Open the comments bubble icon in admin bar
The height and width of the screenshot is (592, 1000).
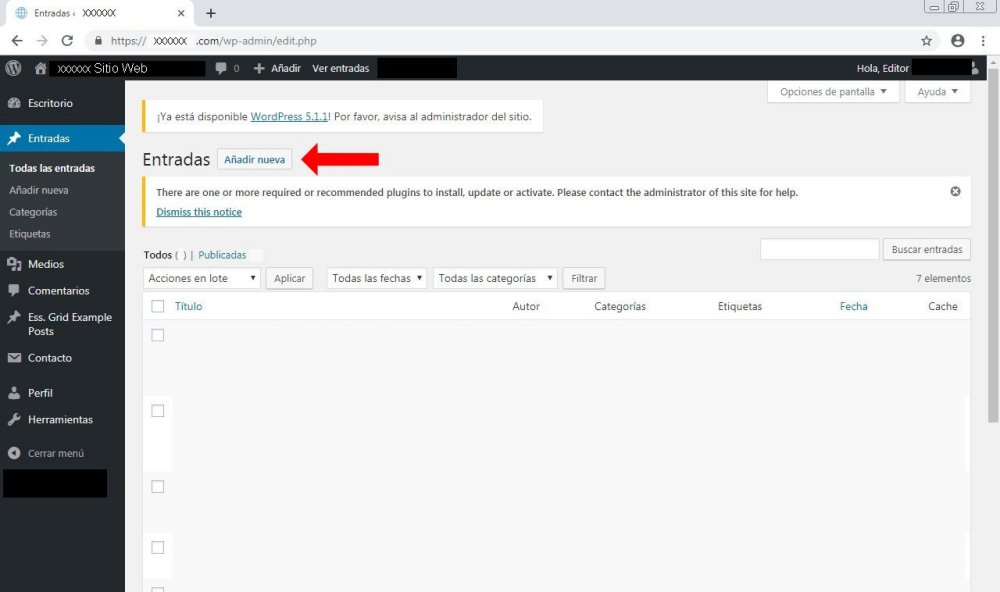(221, 68)
